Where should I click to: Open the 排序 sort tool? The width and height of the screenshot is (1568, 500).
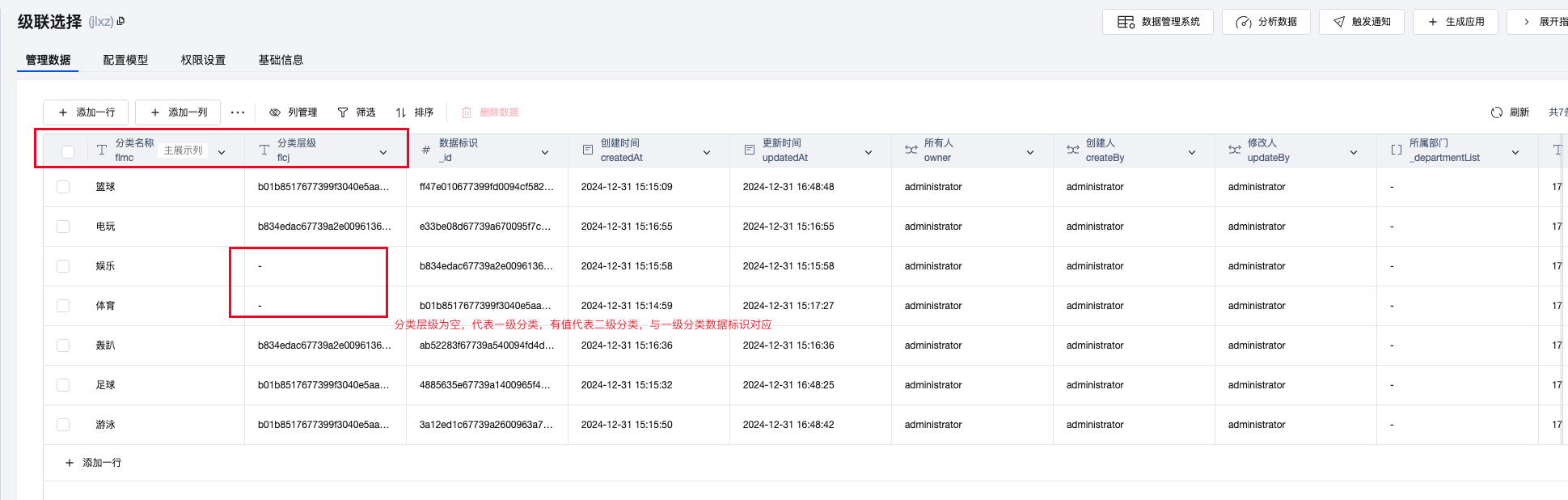click(x=414, y=112)
